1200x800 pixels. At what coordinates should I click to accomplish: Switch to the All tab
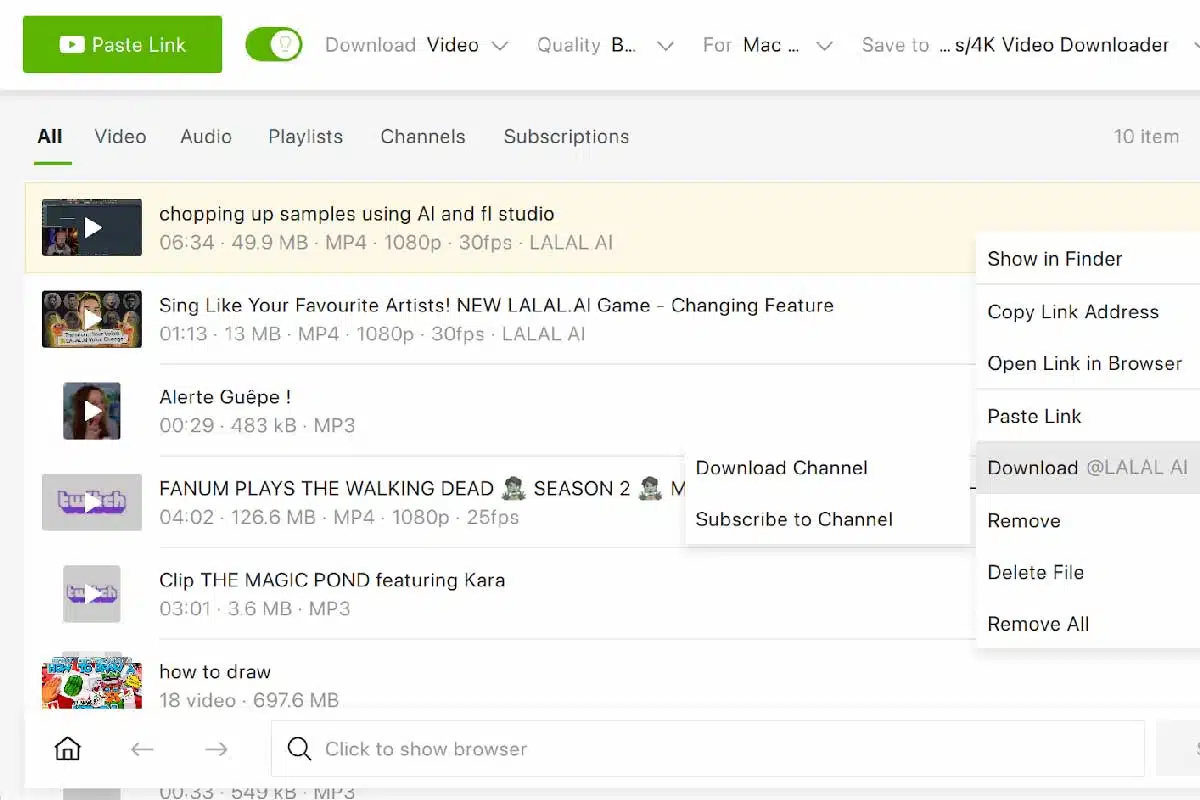[50, 137]
